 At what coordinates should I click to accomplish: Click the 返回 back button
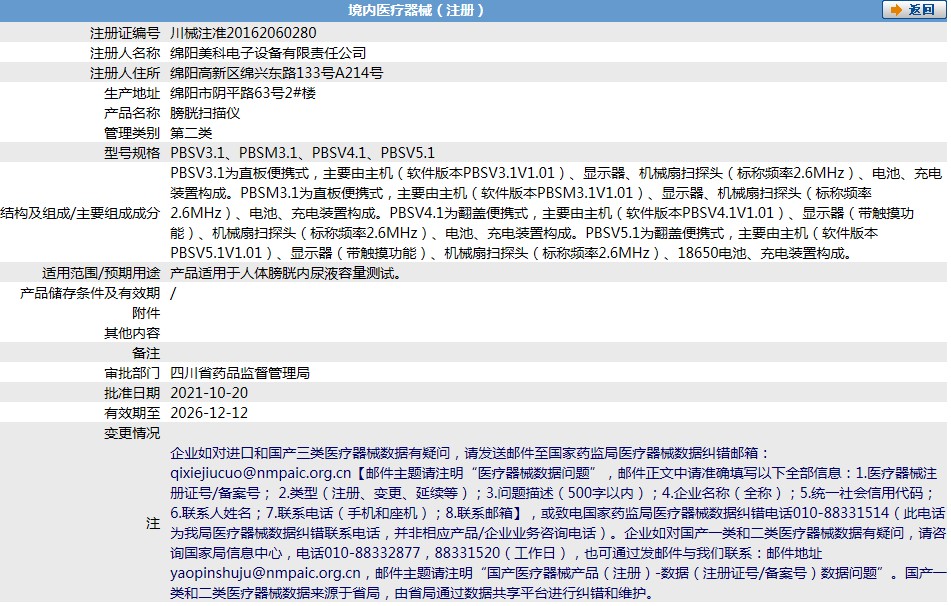pyautogui.click(x=913, y=10)
